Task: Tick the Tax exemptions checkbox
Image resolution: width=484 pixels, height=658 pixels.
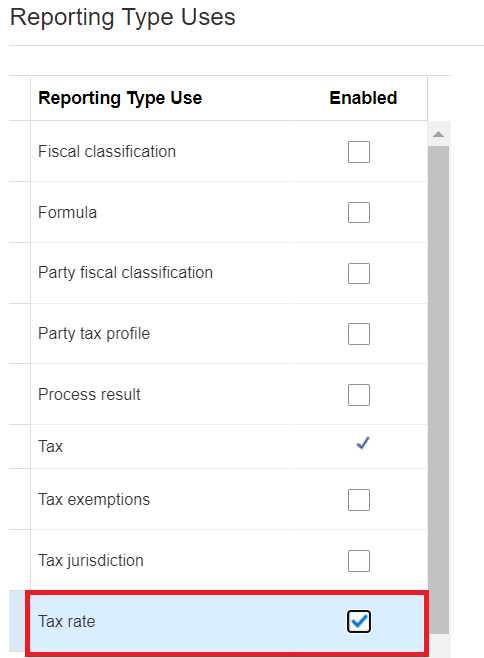Action: coord(358,500)
